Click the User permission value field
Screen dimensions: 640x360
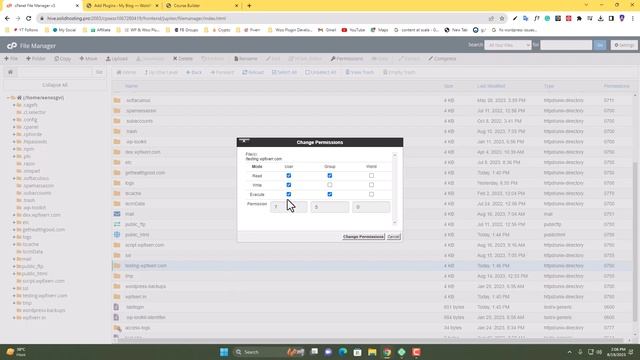pyautogui.click(x=289, y=207)
